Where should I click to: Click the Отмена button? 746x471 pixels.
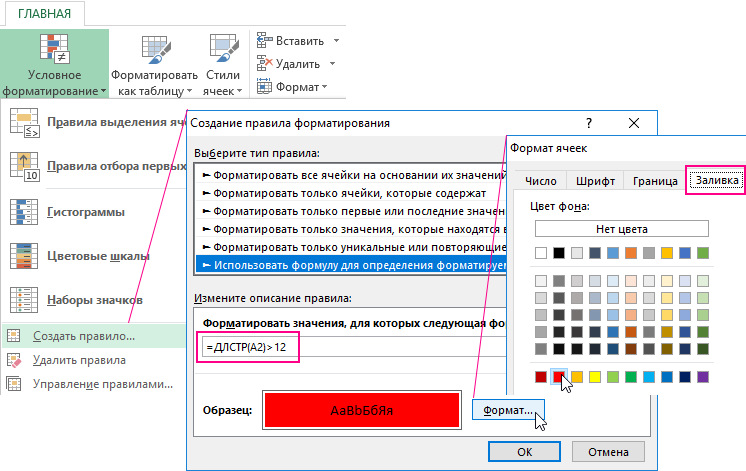pos(608,451)
